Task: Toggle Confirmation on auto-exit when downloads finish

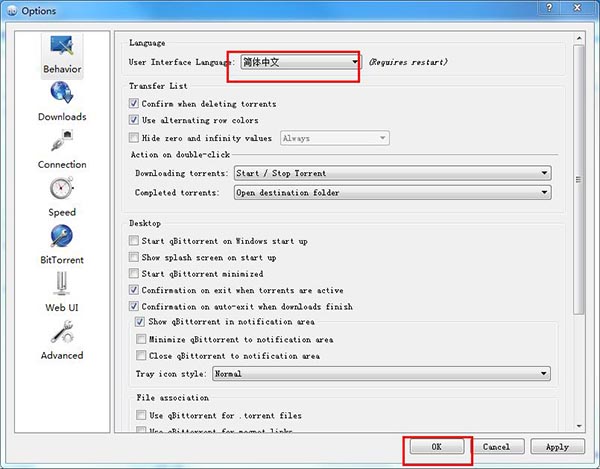Action: pos(134,306)
